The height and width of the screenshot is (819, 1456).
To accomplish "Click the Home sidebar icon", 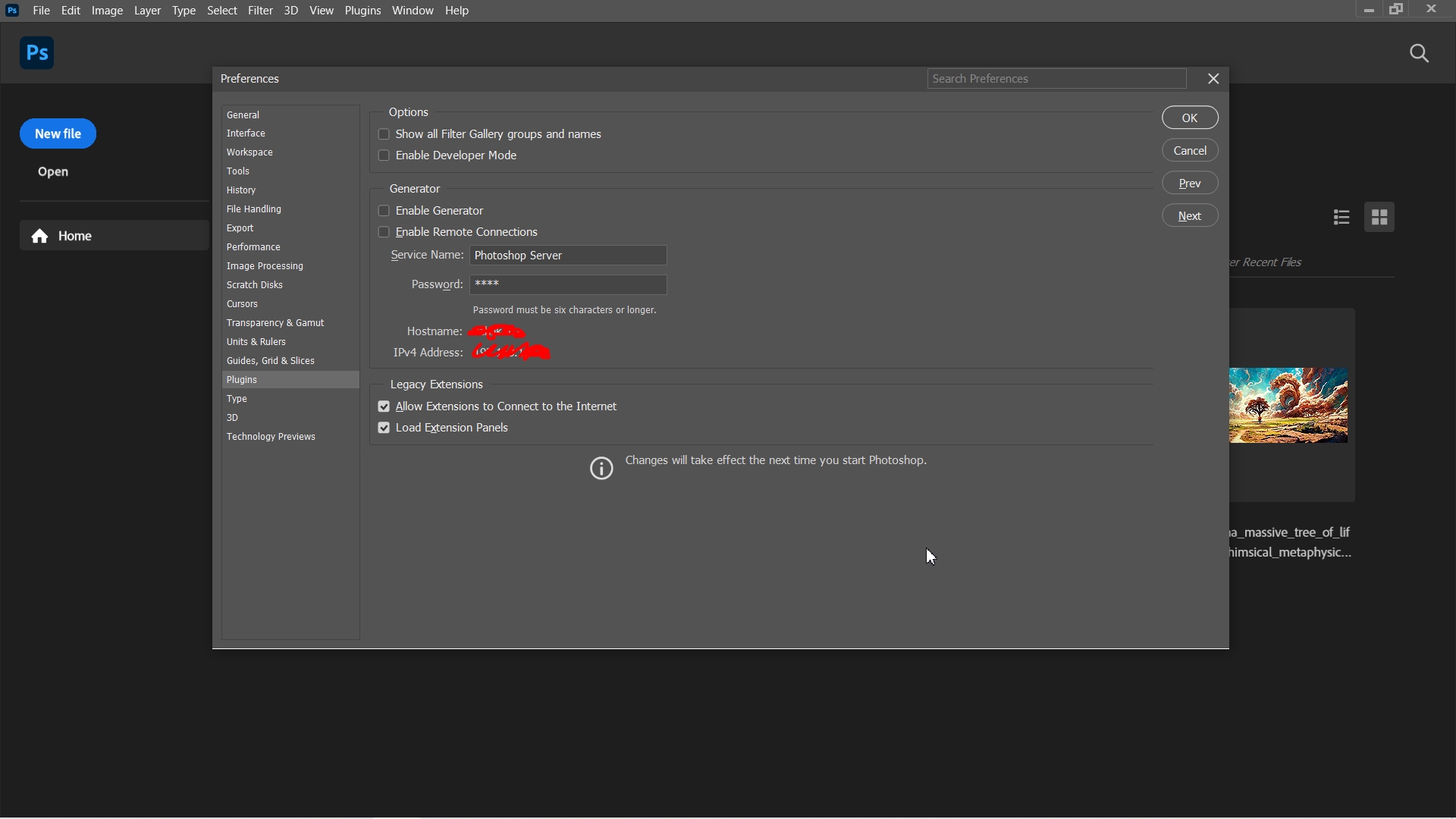I will pyautogui.click(x=41, y=237).
